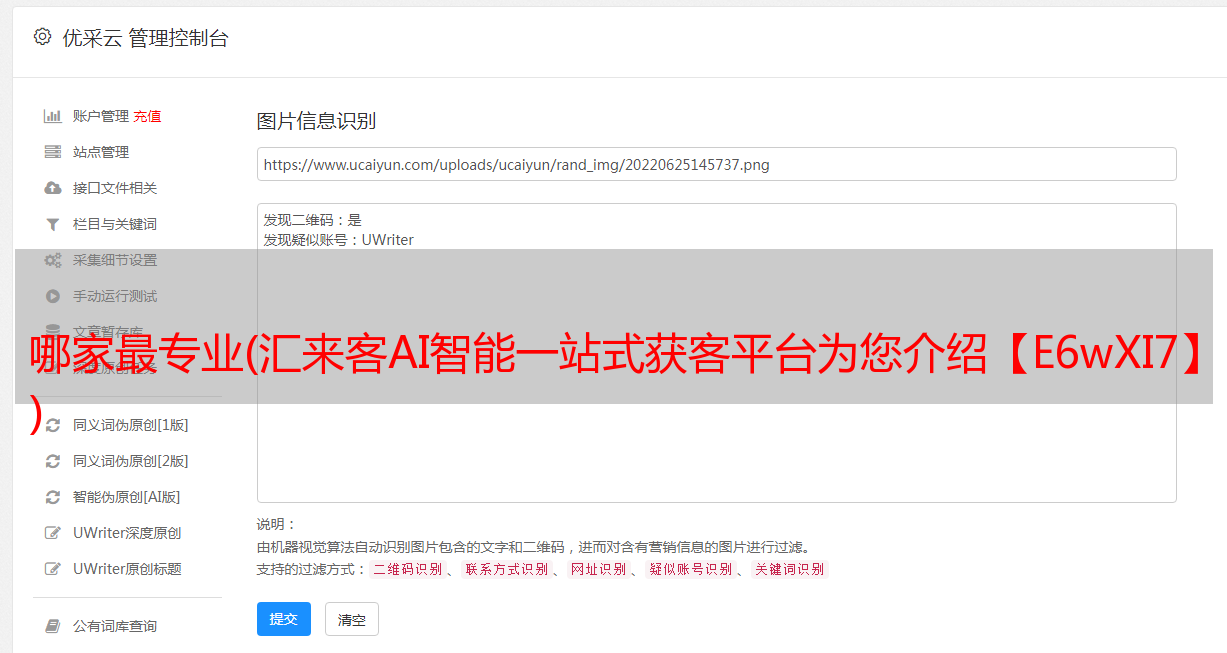Open UWriter原创标题 menu item
Image resolution: width=1227 pixels, height=653 pixels.
pos(127,569)
